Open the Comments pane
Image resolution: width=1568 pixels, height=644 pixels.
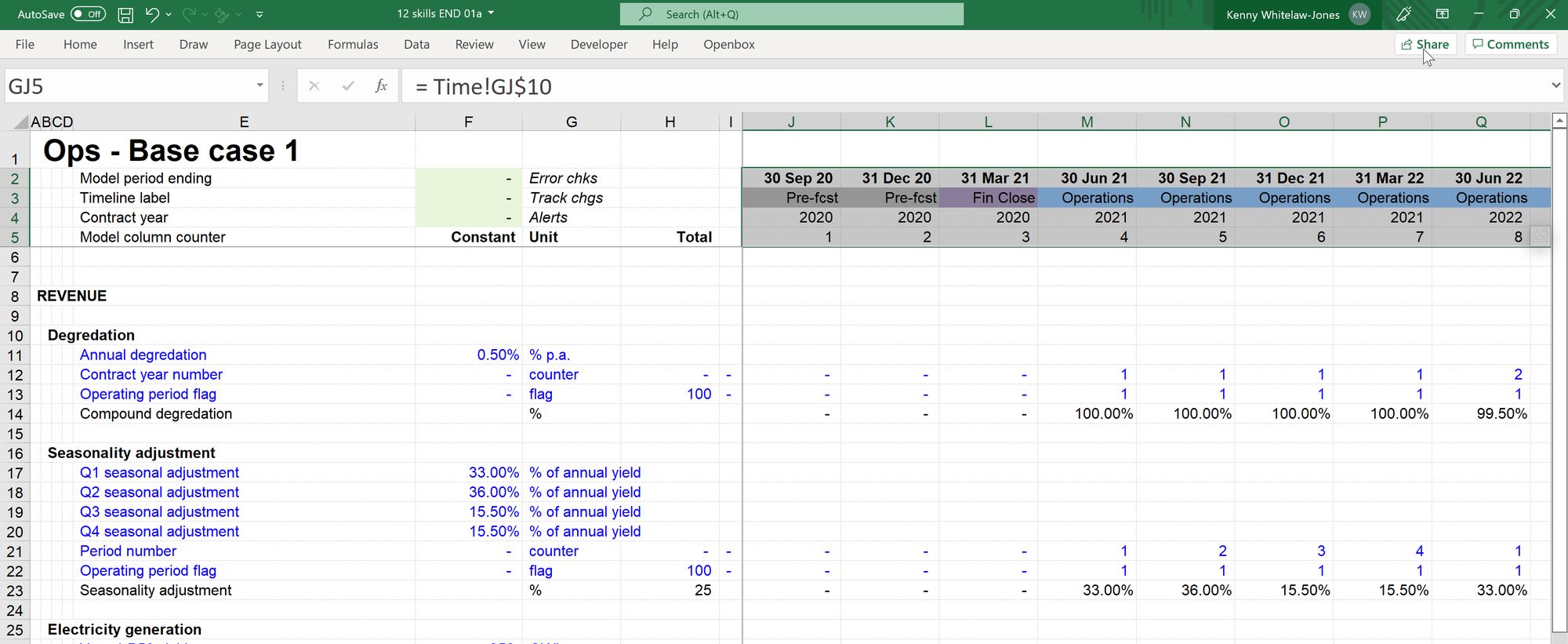tap(1510, 45)
